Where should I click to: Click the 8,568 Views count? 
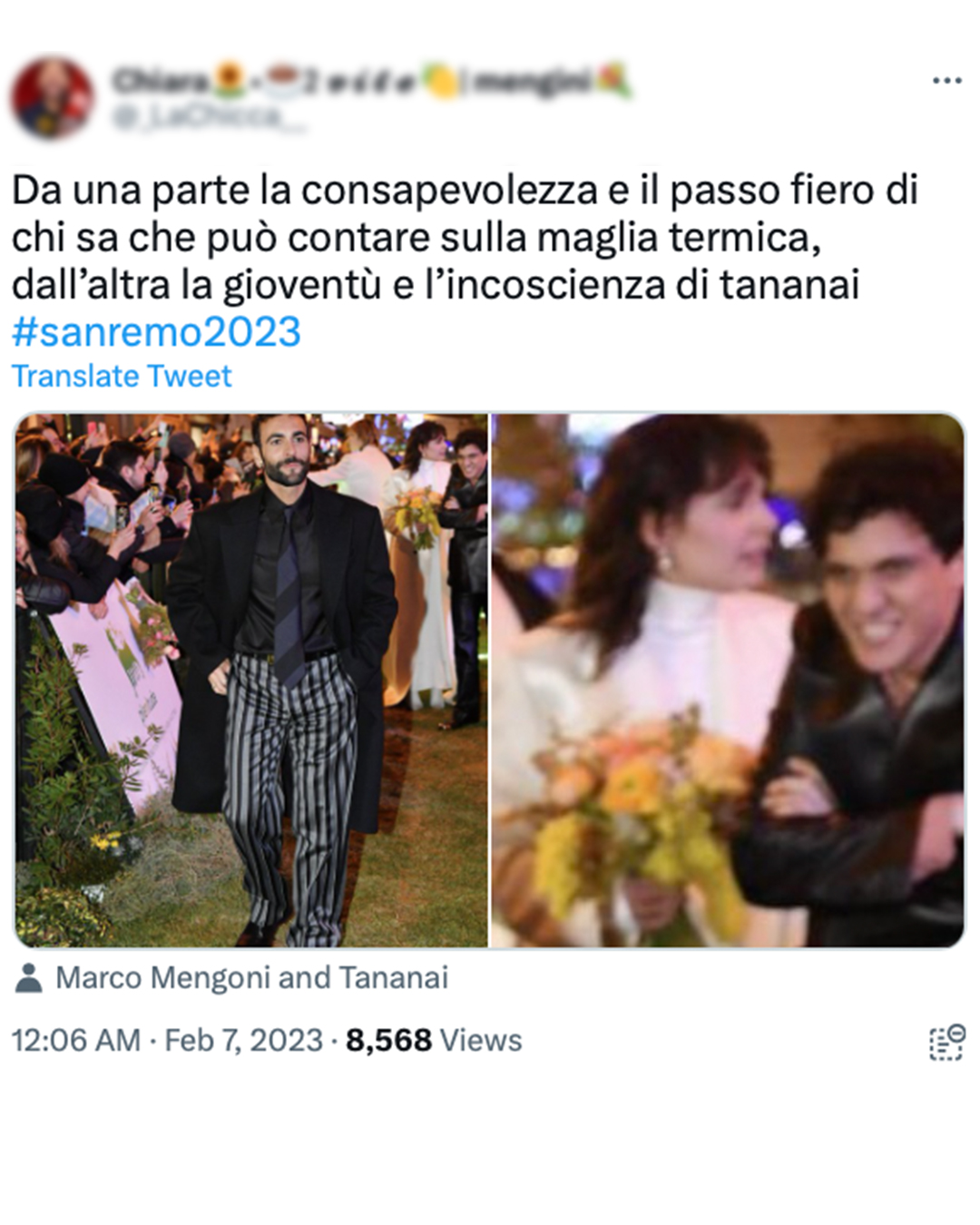pyautogui.click(x=434, y=1040)
